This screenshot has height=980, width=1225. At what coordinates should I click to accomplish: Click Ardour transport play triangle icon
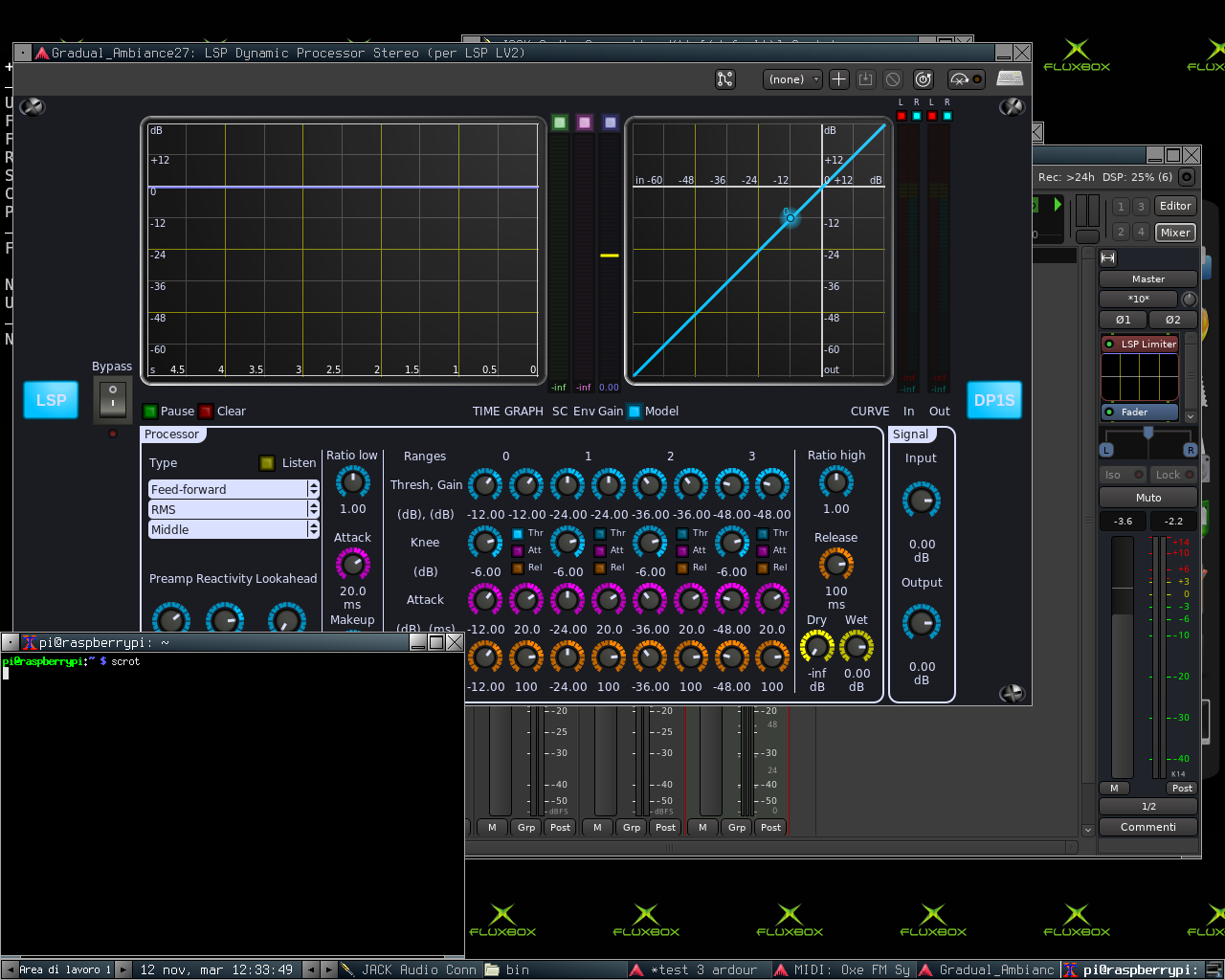tap(1058, 204)
